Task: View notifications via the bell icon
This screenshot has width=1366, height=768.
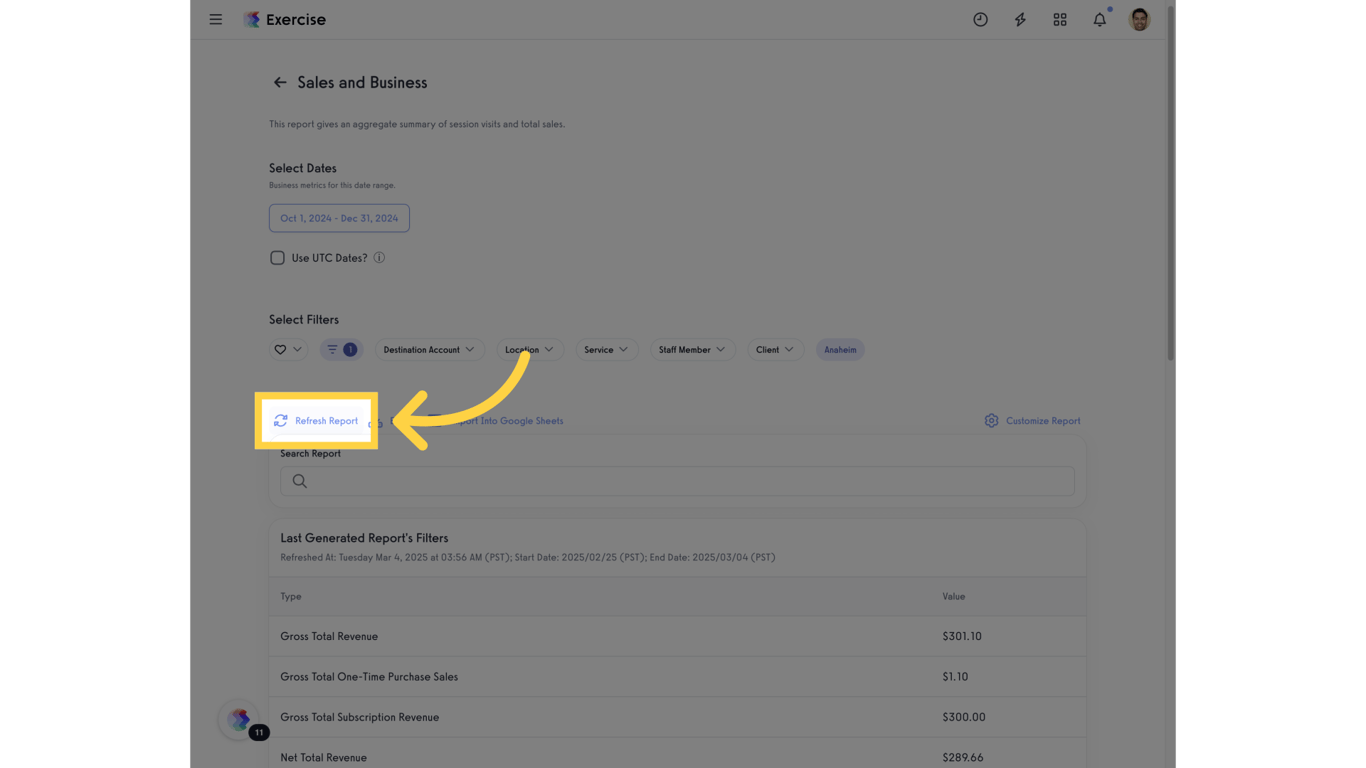Action: point(1100,19)
